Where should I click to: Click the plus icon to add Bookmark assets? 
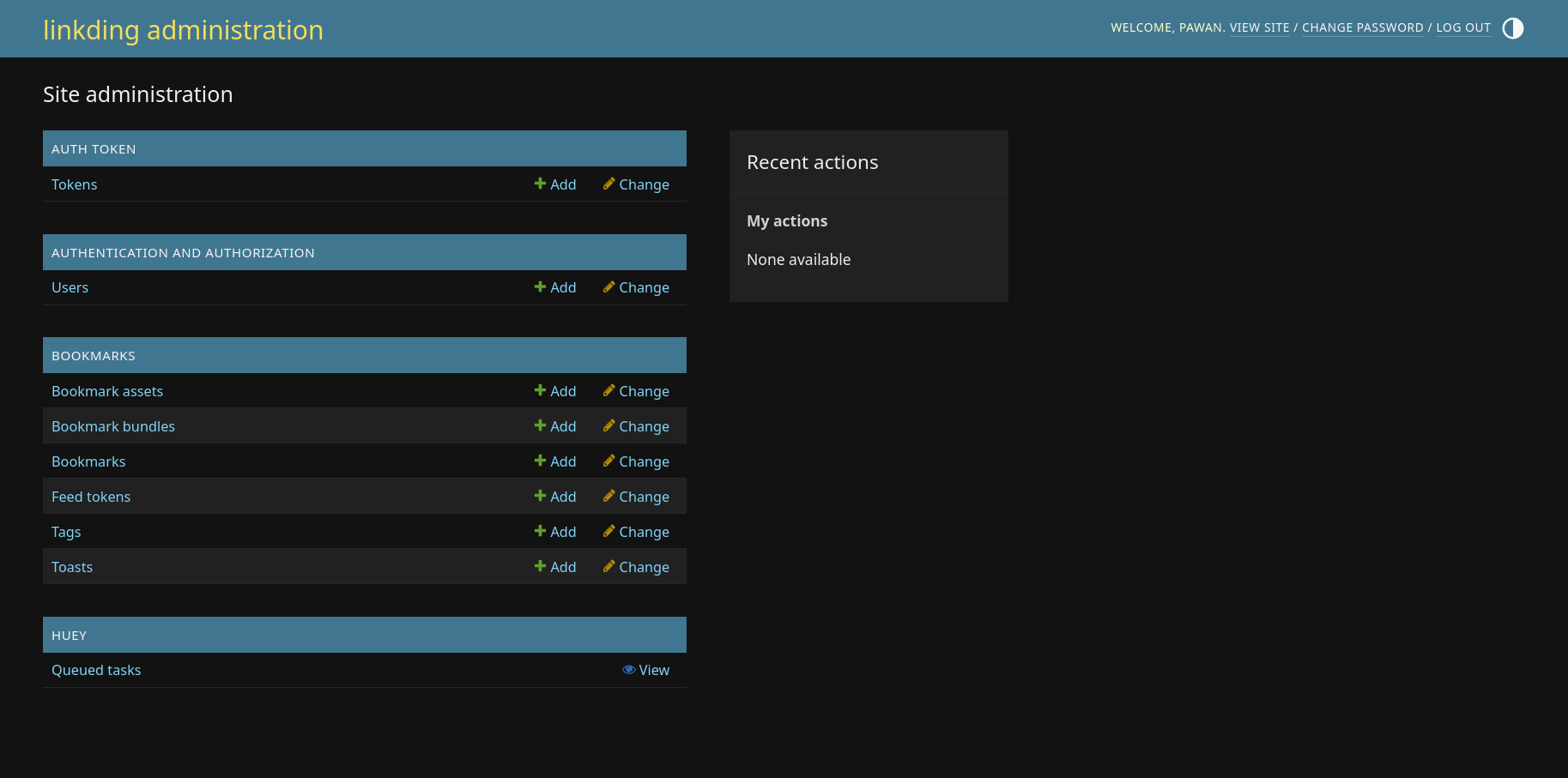point(540,390)
